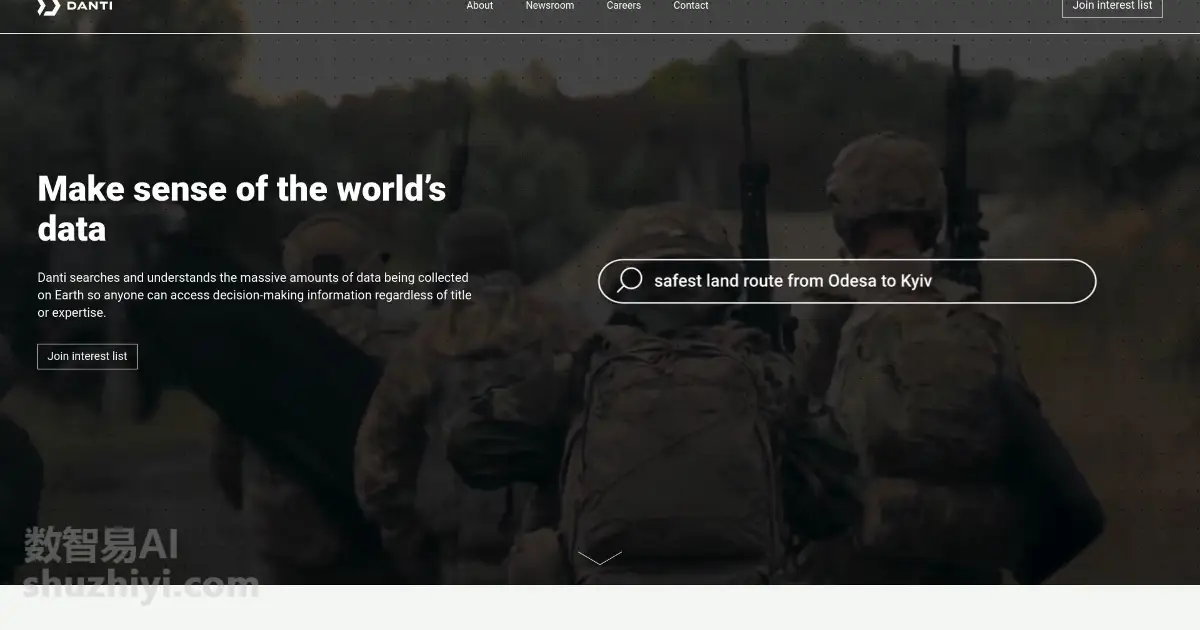Click the magnifying glass search icon

630,280
